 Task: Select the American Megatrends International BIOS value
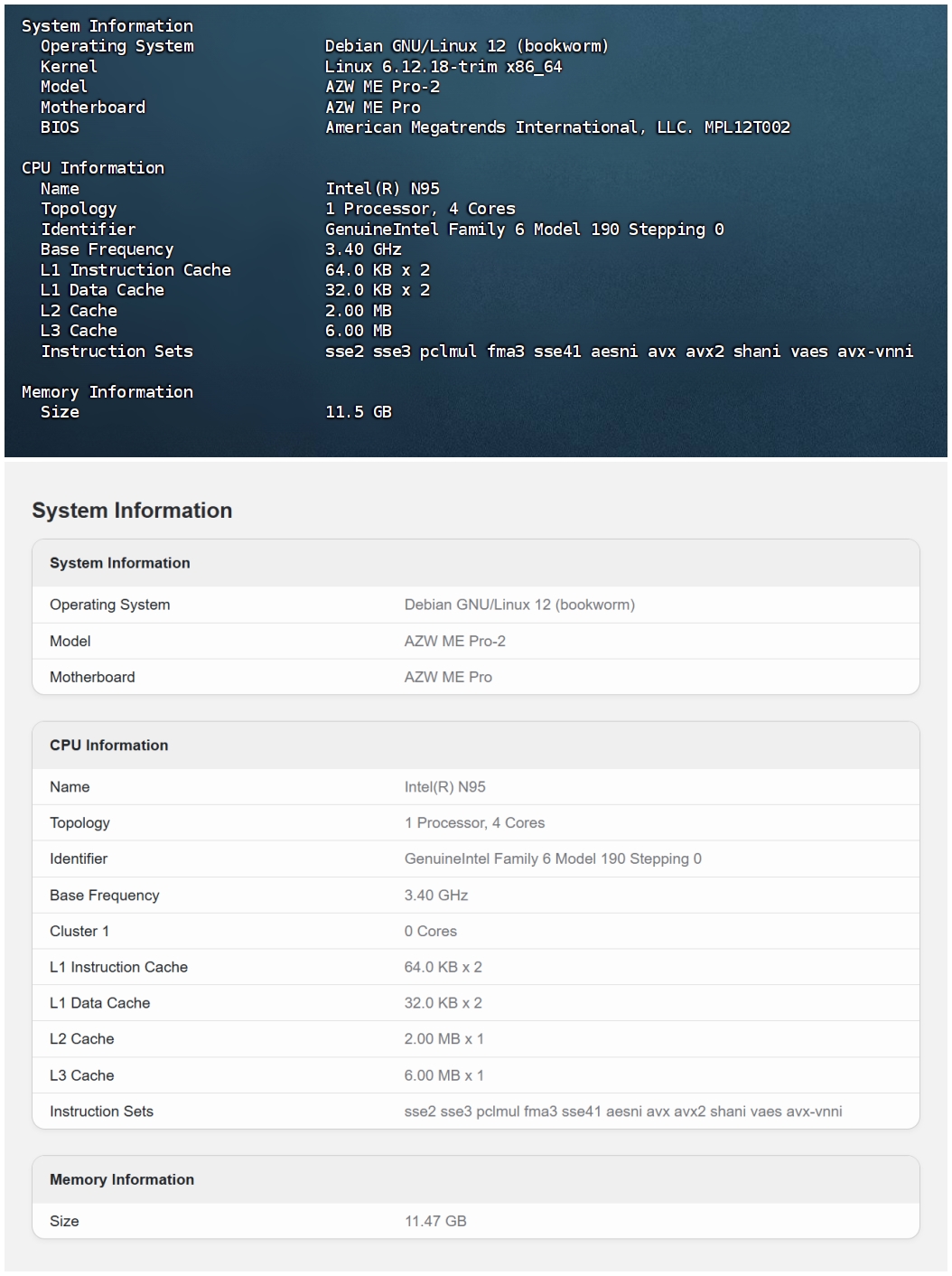pyautogui.click(x=557, y=127)
